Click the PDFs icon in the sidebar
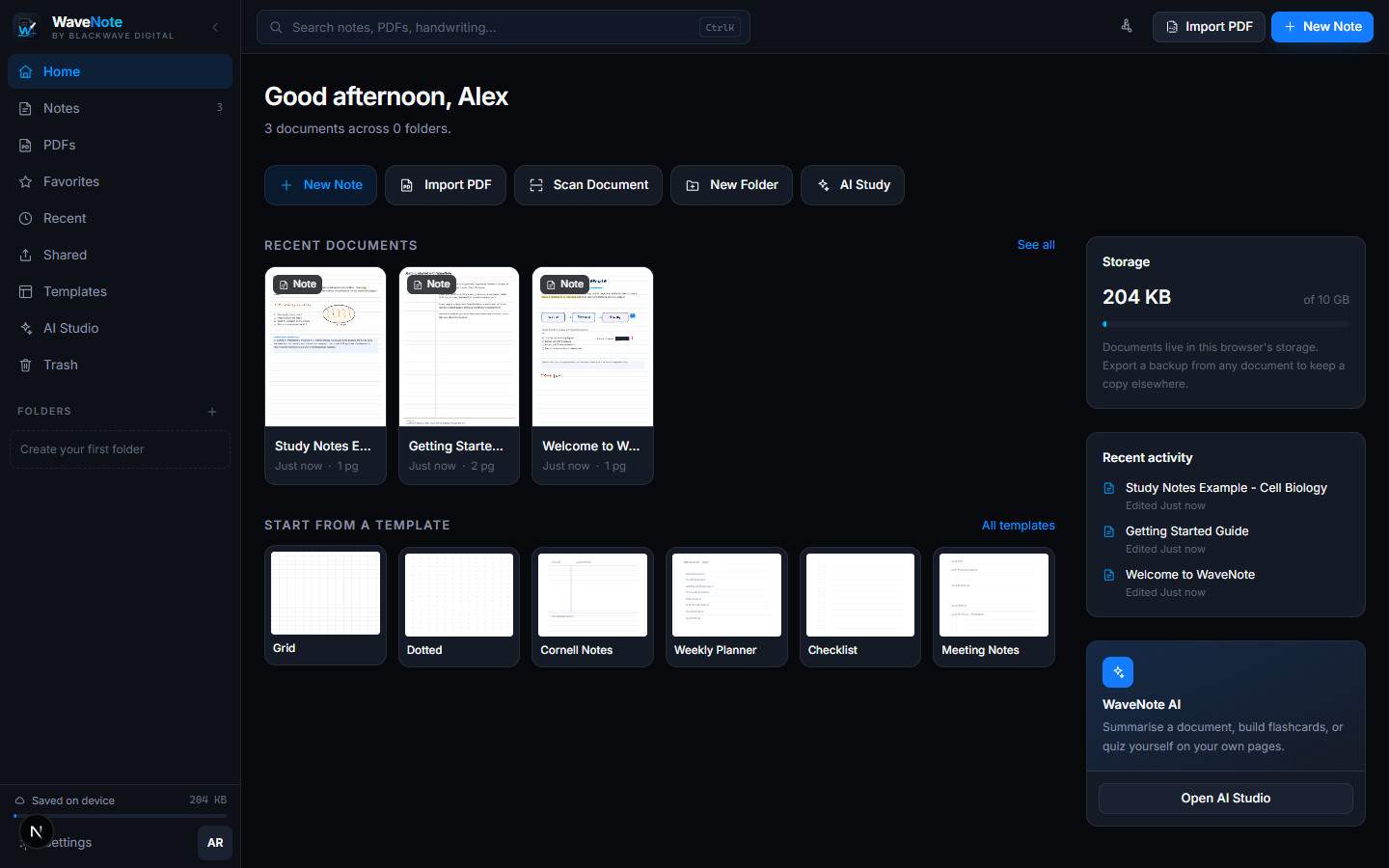The height and width of the screenshot is (868, 1389). 26,145
